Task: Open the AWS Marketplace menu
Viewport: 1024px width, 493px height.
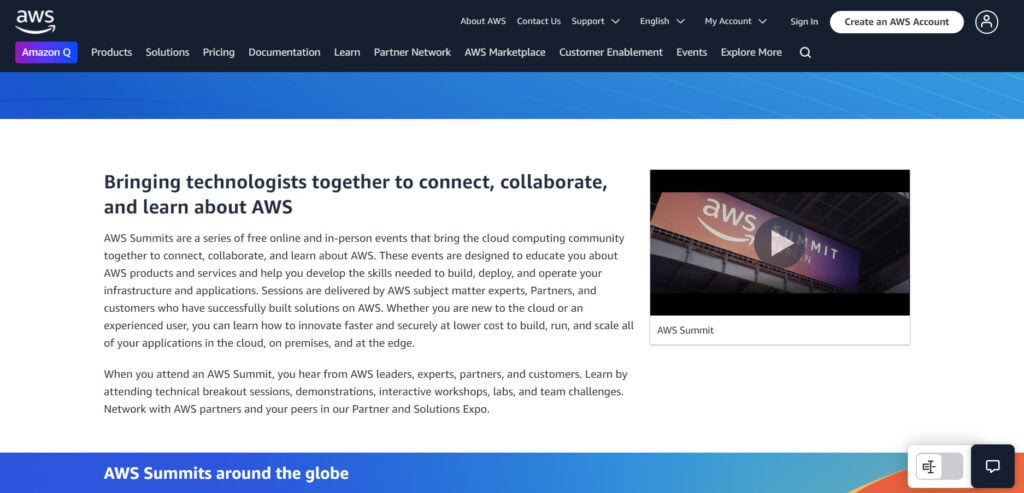Action: [x=505, y=52]
